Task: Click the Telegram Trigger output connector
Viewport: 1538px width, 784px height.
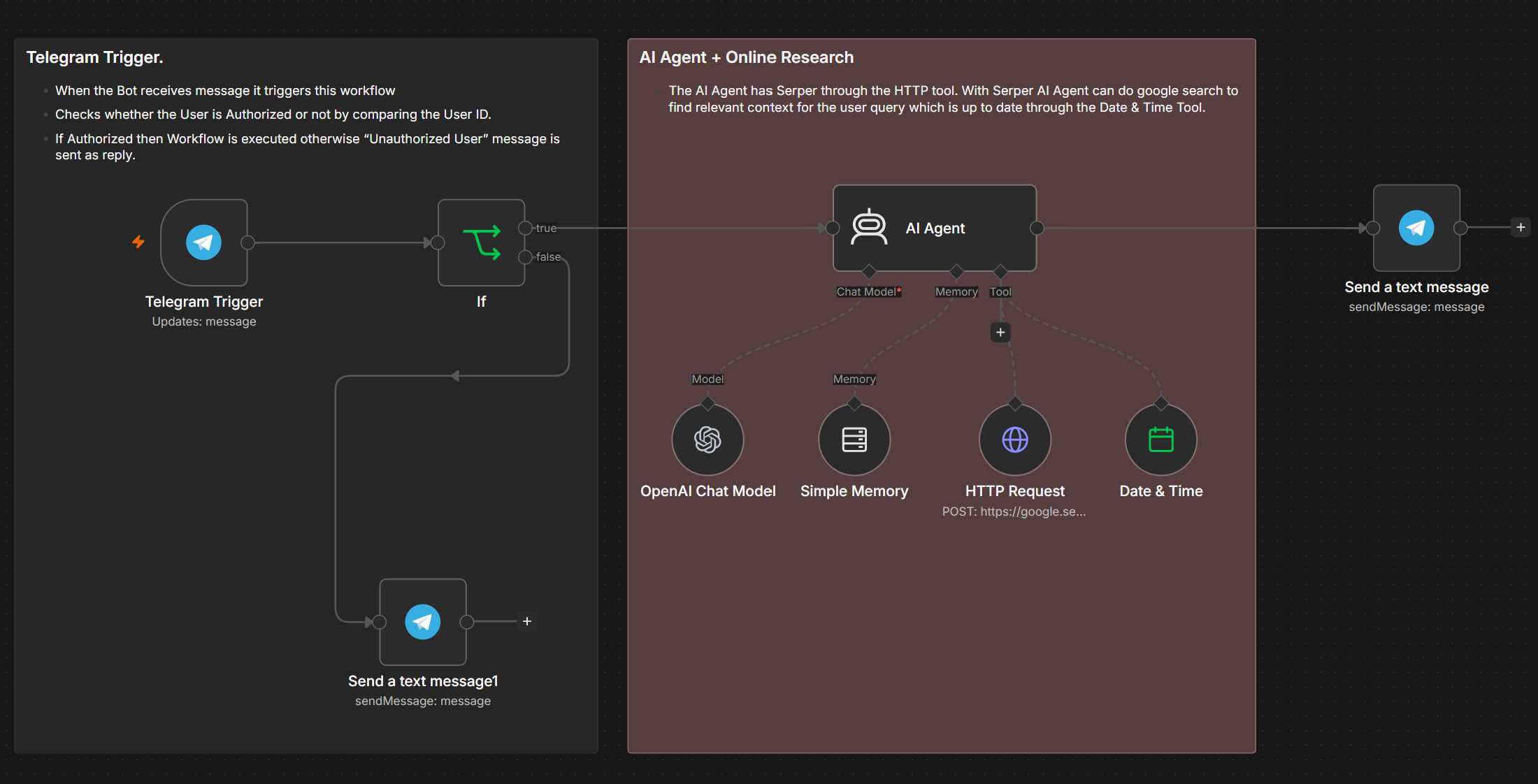Action: (247, 242)
